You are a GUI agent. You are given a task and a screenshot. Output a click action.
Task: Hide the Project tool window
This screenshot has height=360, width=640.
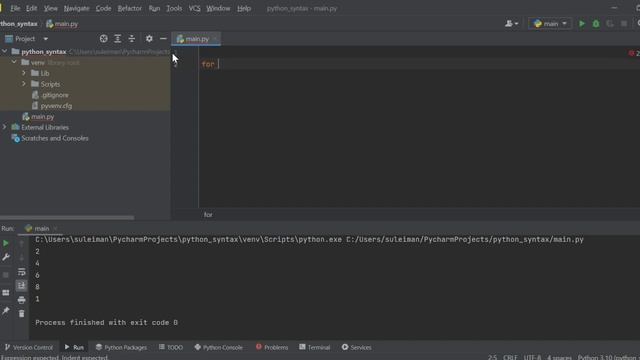click(x=163, y=39)
